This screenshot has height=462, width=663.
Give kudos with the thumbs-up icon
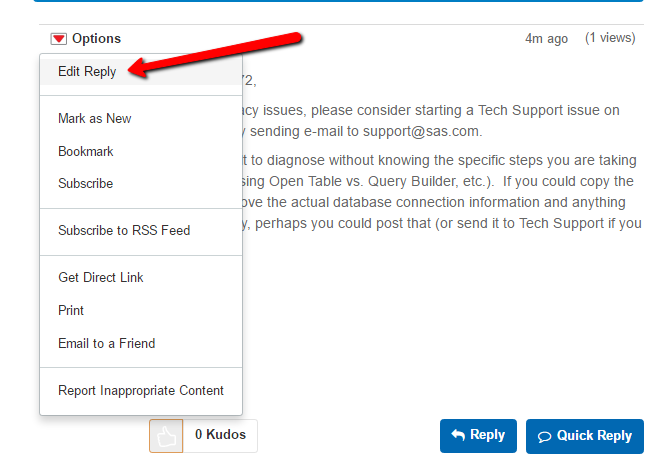tap(166, 436)
